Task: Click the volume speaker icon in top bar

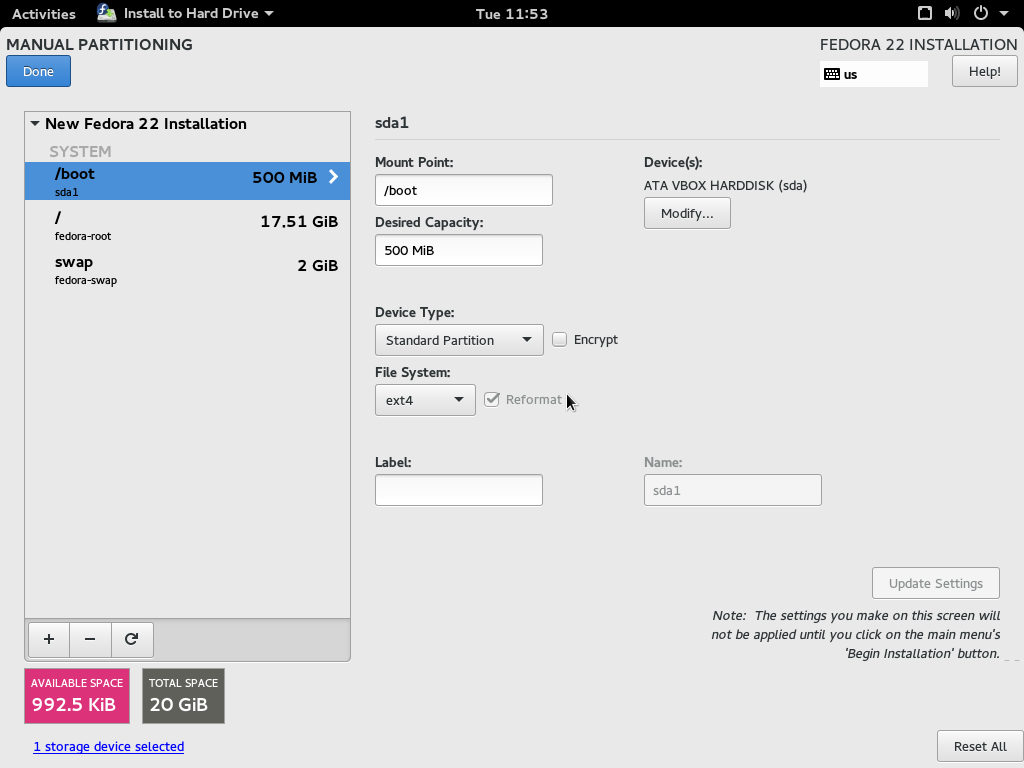Action: [951, 14]
